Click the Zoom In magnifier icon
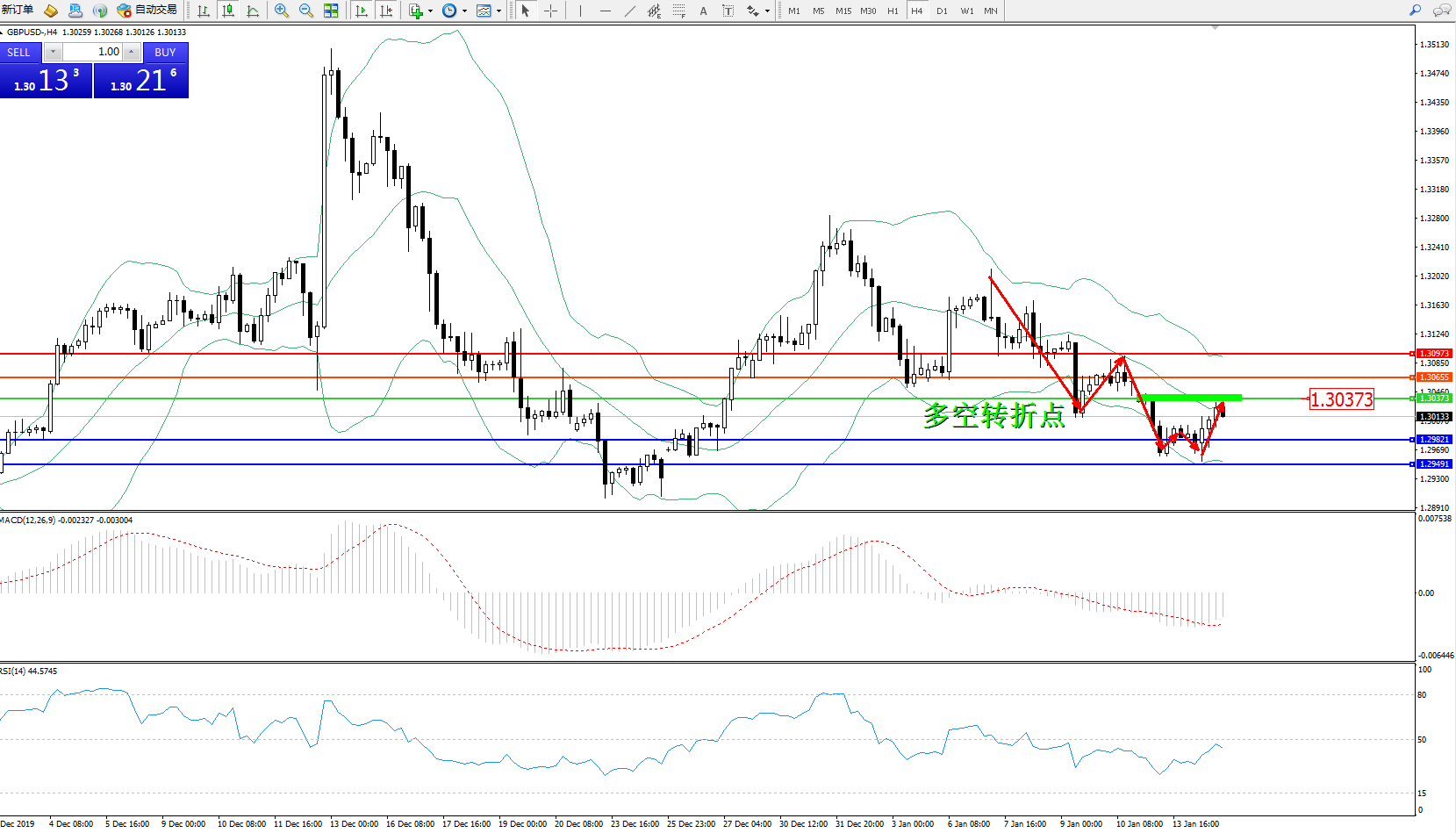Image resolution: width=1456 pixels, height=833 pixels. (282, 11)
